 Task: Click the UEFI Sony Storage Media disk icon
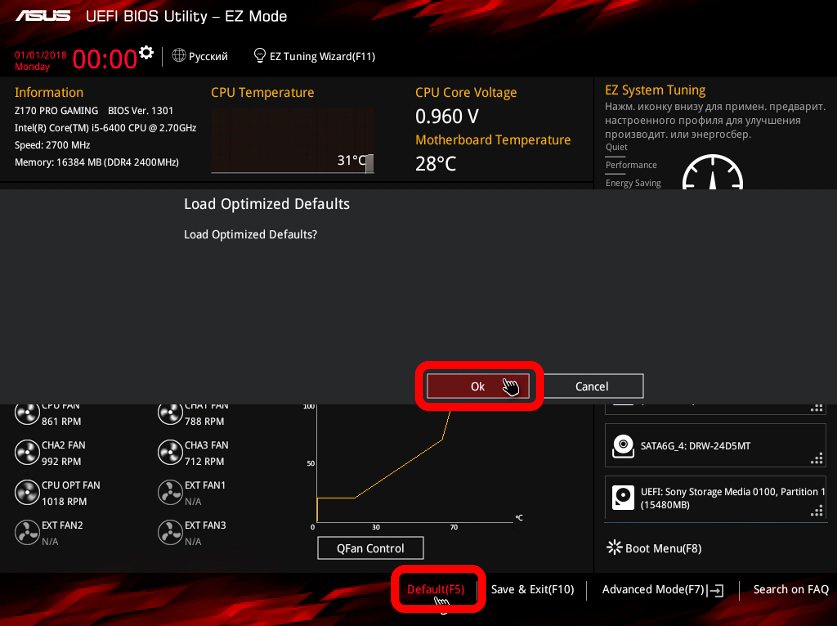coord(622,498)
